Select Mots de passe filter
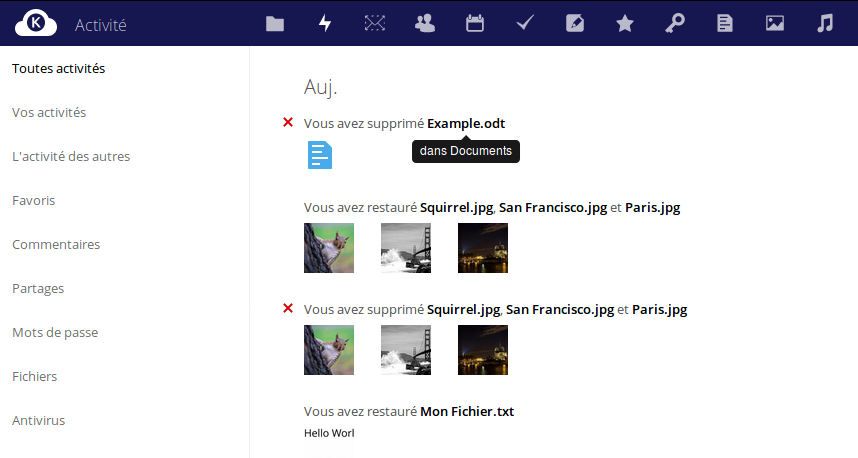This screenshot has width=858, height=458. (x=55, y=333)
